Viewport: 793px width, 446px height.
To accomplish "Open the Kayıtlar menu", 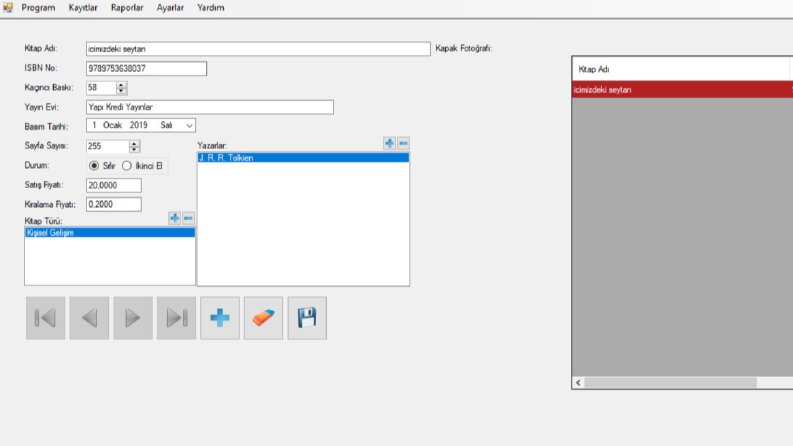I will [83, 8].
